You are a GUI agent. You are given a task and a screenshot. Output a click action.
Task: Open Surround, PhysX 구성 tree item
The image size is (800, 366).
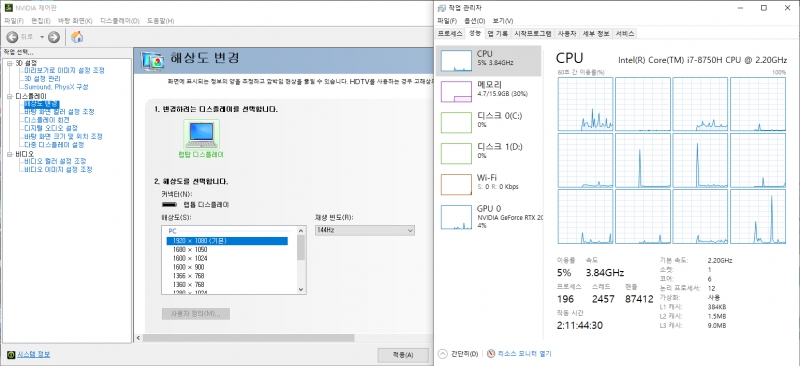[x=56, y=87]
